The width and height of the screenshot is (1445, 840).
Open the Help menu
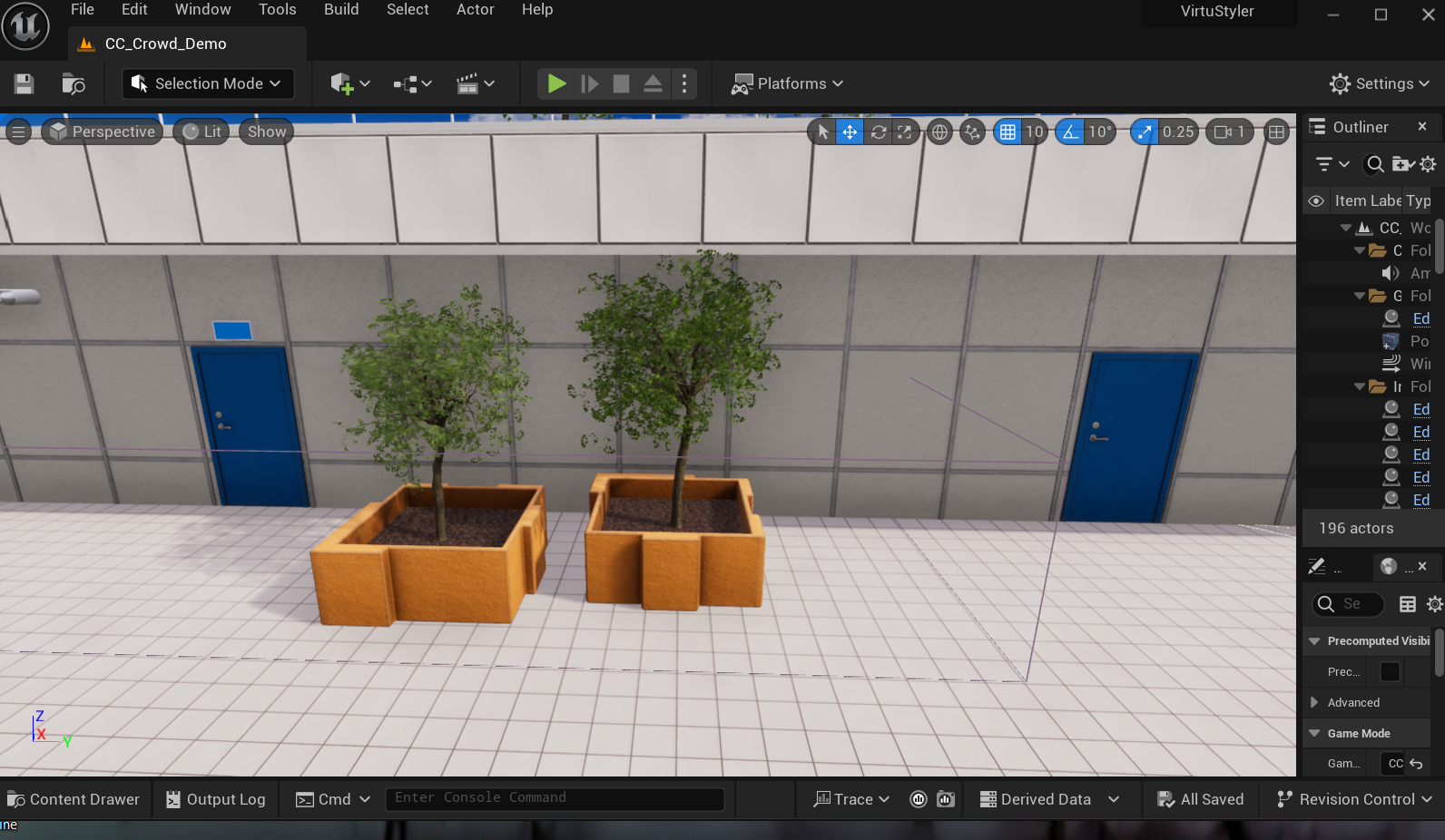(537, 9)
